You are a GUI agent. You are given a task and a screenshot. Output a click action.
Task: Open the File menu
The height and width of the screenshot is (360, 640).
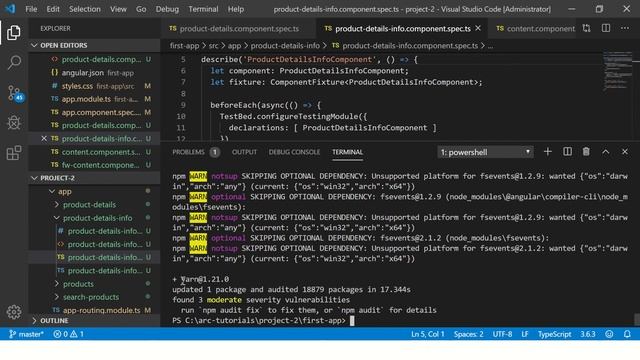click(31, 9)
